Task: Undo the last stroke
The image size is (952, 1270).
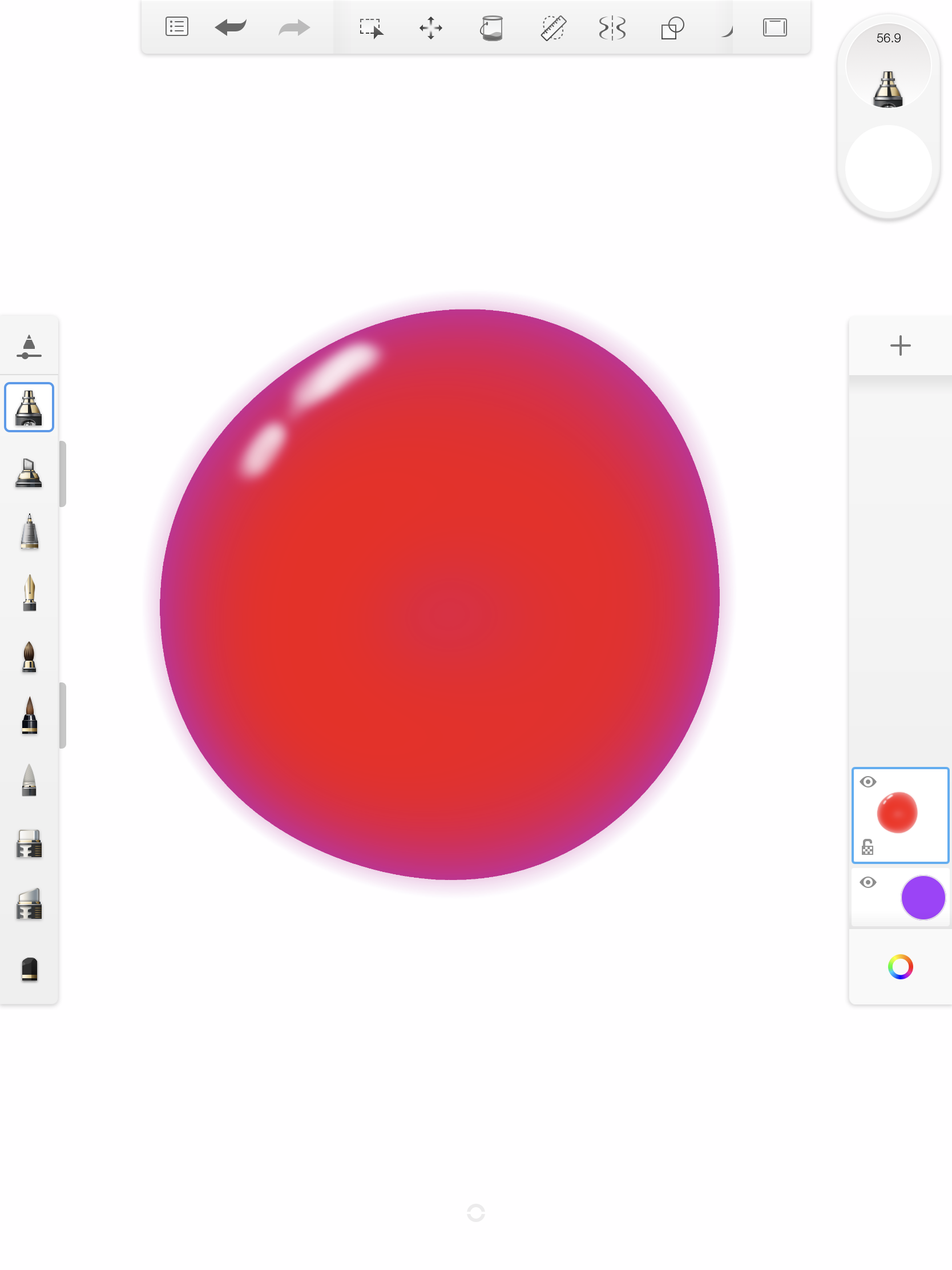Action: (231, 27)
